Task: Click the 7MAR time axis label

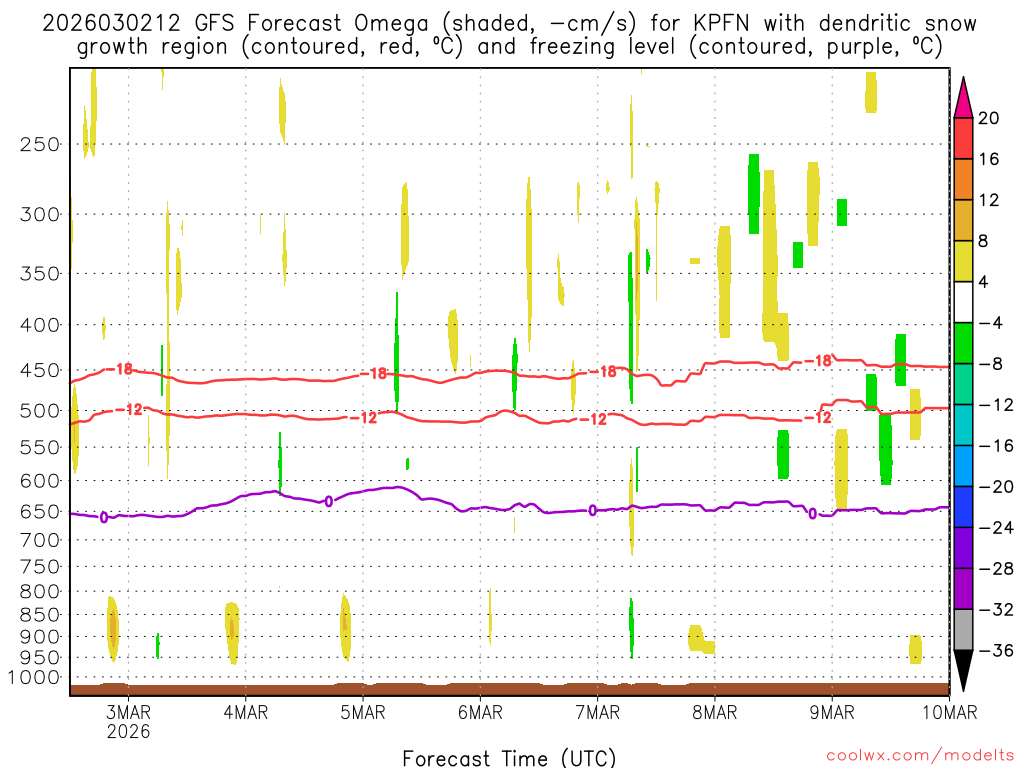Action: [598, 712]
